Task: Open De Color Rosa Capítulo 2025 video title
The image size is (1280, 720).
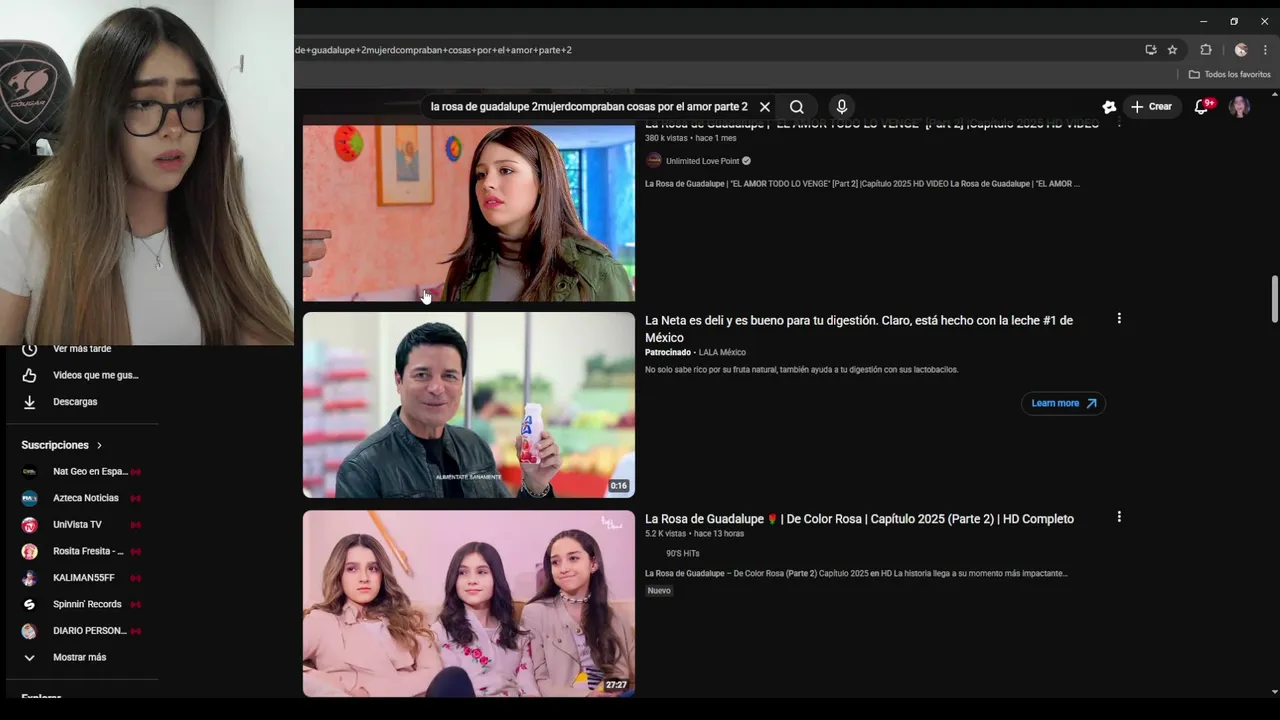Action: point(859,519)
